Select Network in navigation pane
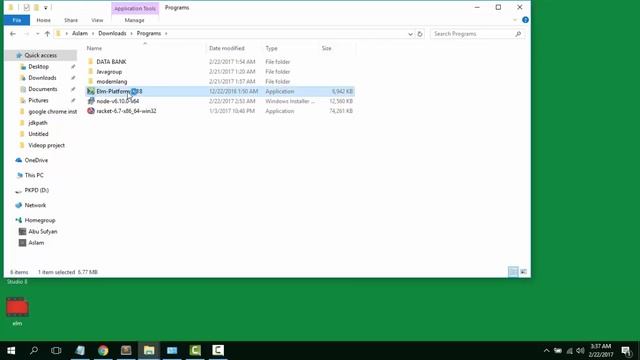 [x=35, y=205]
